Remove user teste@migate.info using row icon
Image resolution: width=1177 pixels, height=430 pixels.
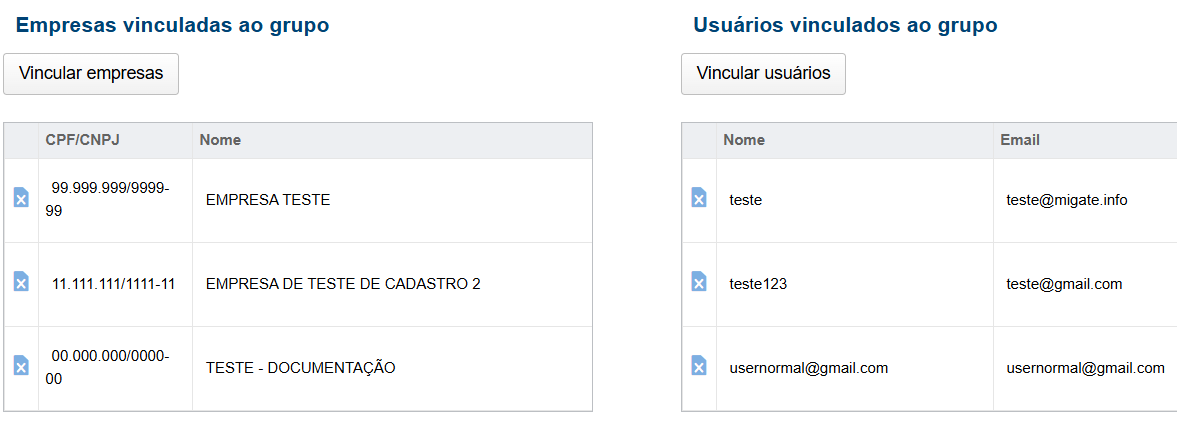(699, 199)
